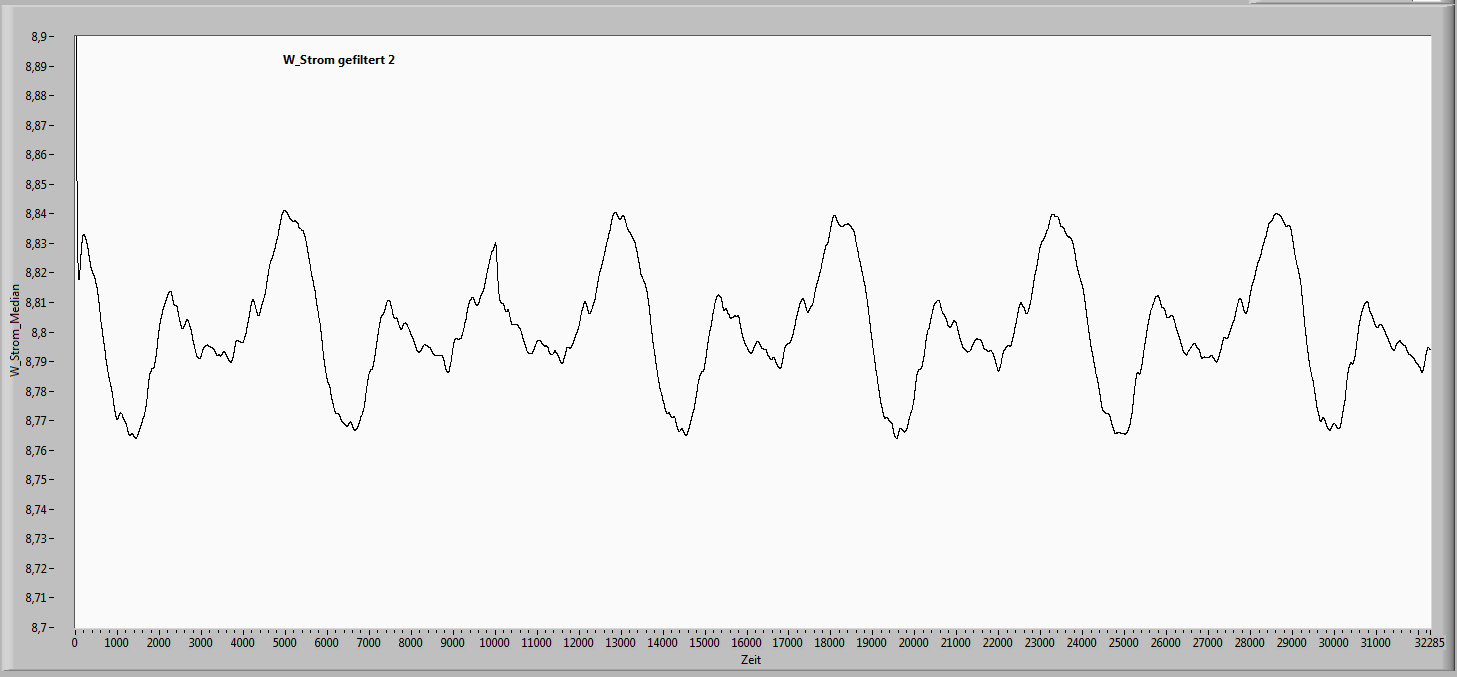Image resolution: width=1457 pixels, height=677 pixels.
Task: Click X-axis tick label 15000
Action: click(x=705, y=643)
